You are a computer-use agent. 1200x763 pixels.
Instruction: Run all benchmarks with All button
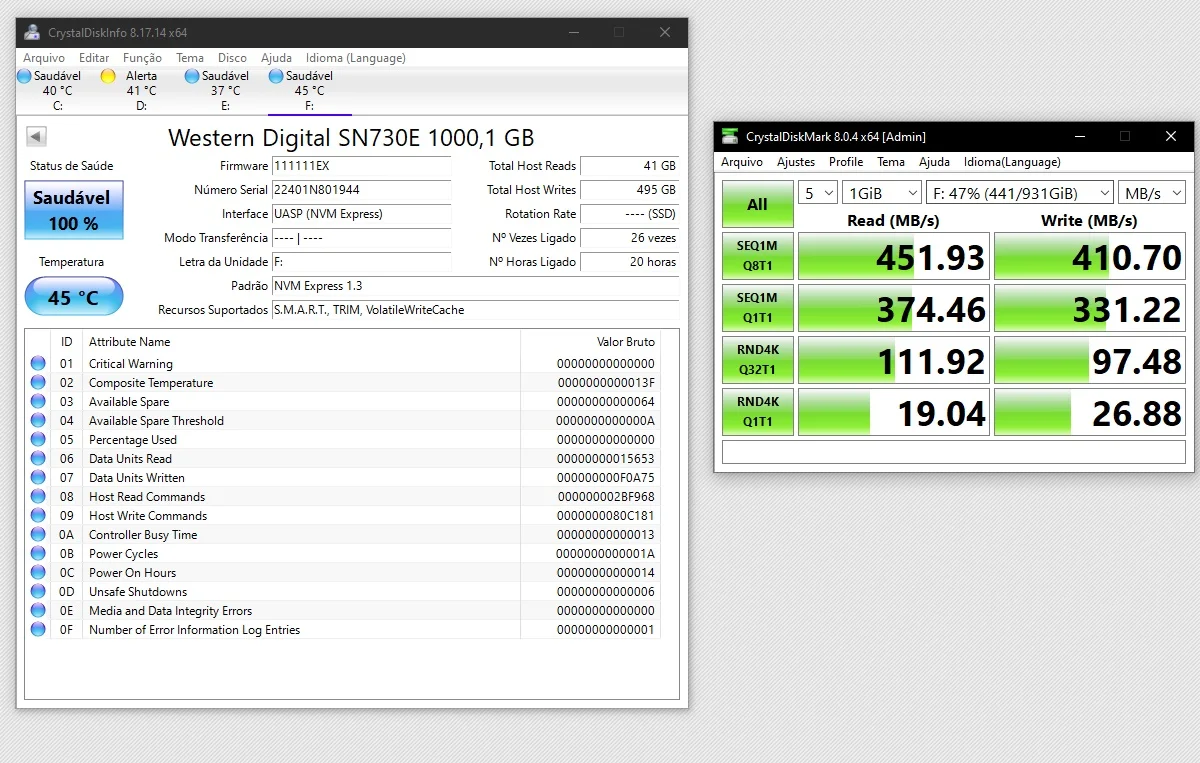[x=757, y=204]
